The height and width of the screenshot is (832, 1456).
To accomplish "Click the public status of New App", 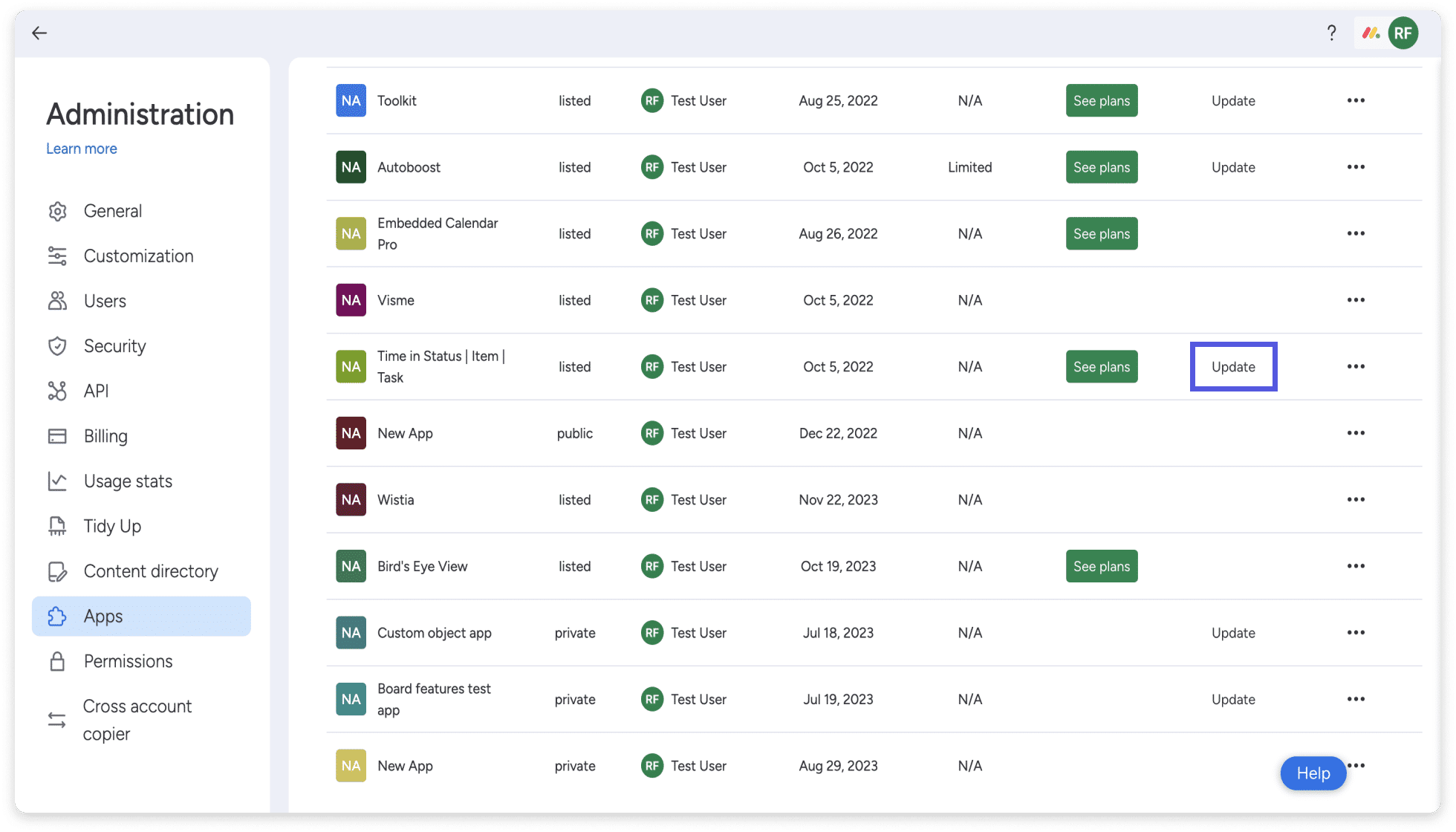I will (x=574, y=433).
